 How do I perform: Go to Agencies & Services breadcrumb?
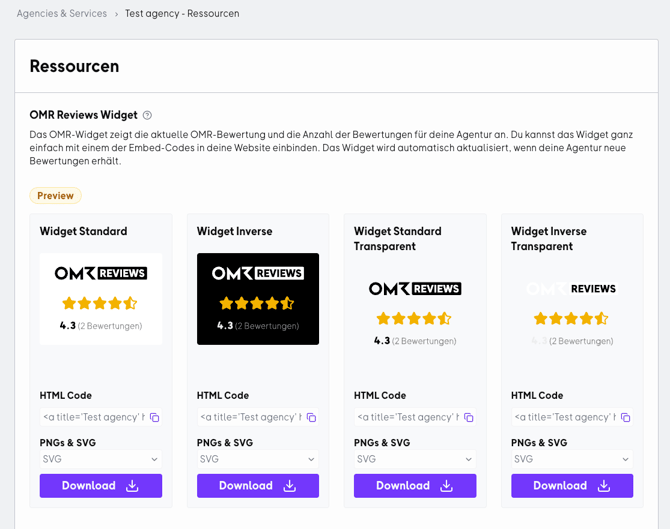click(x=62, y=14)
